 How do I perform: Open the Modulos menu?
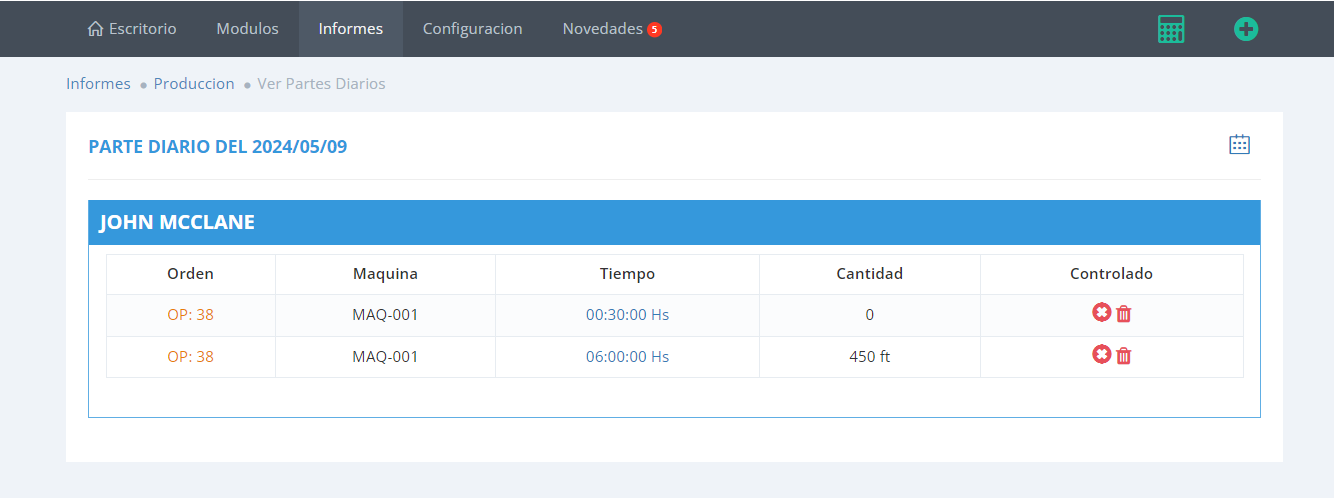(247, 29)
